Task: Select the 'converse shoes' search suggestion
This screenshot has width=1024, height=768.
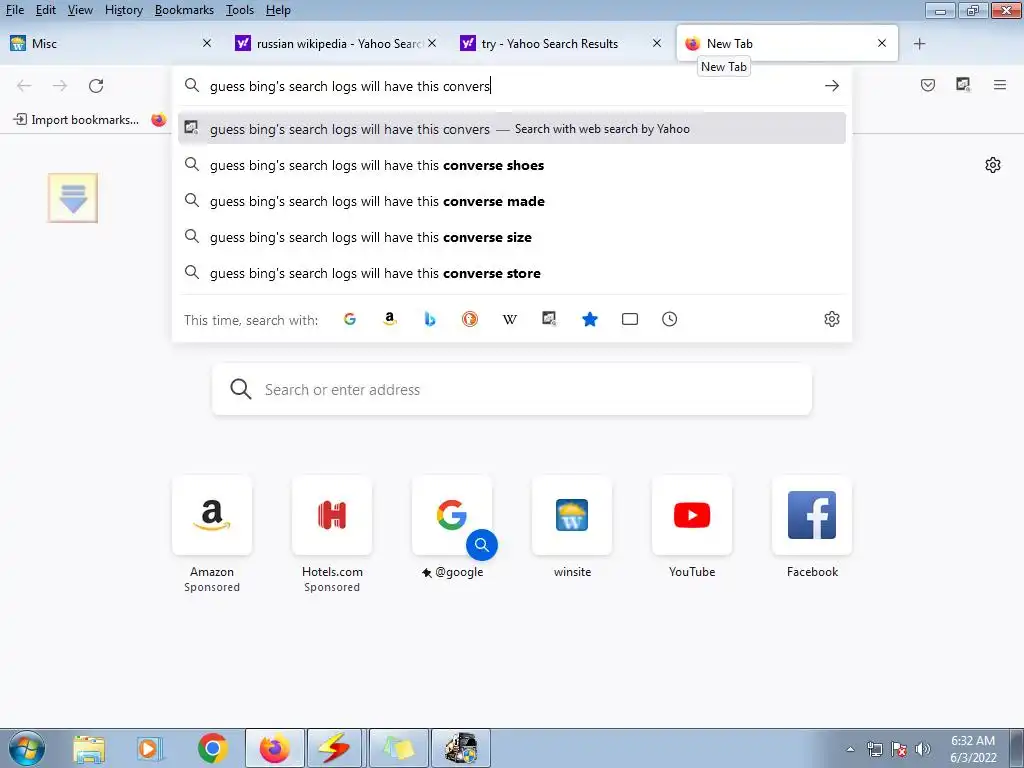Action: 512,165
